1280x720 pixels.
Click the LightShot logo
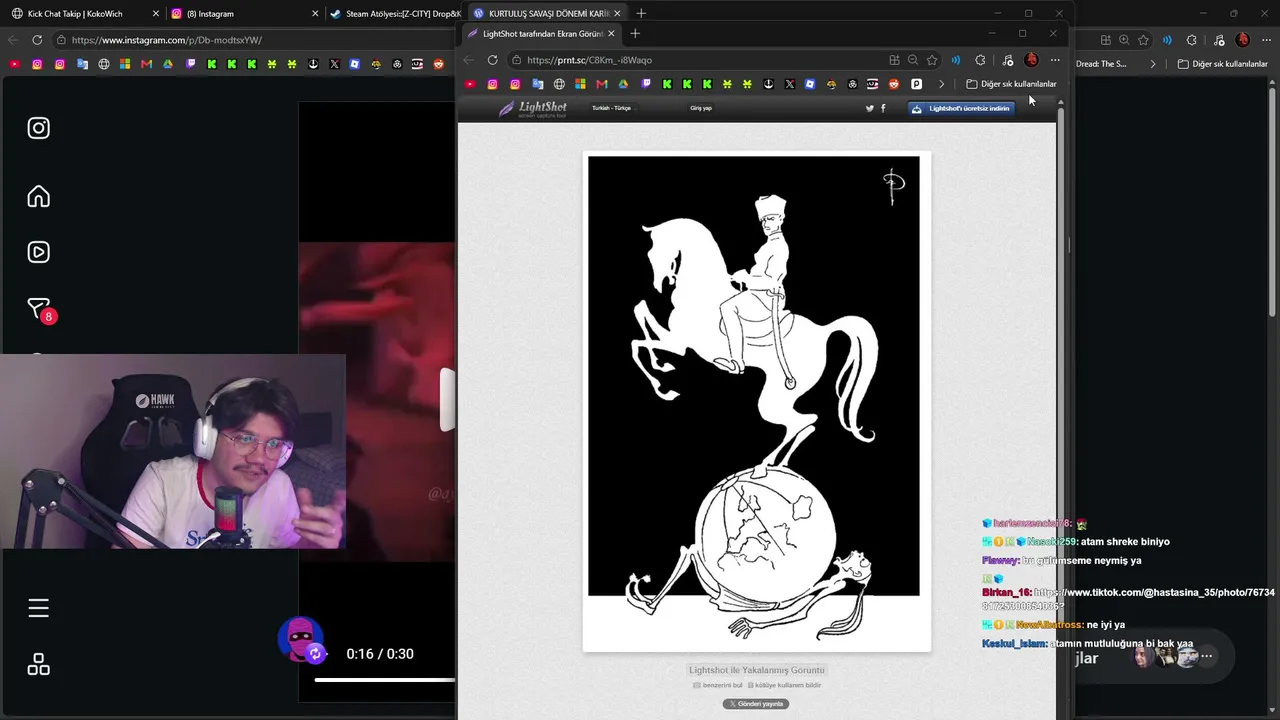pos(533,108)
